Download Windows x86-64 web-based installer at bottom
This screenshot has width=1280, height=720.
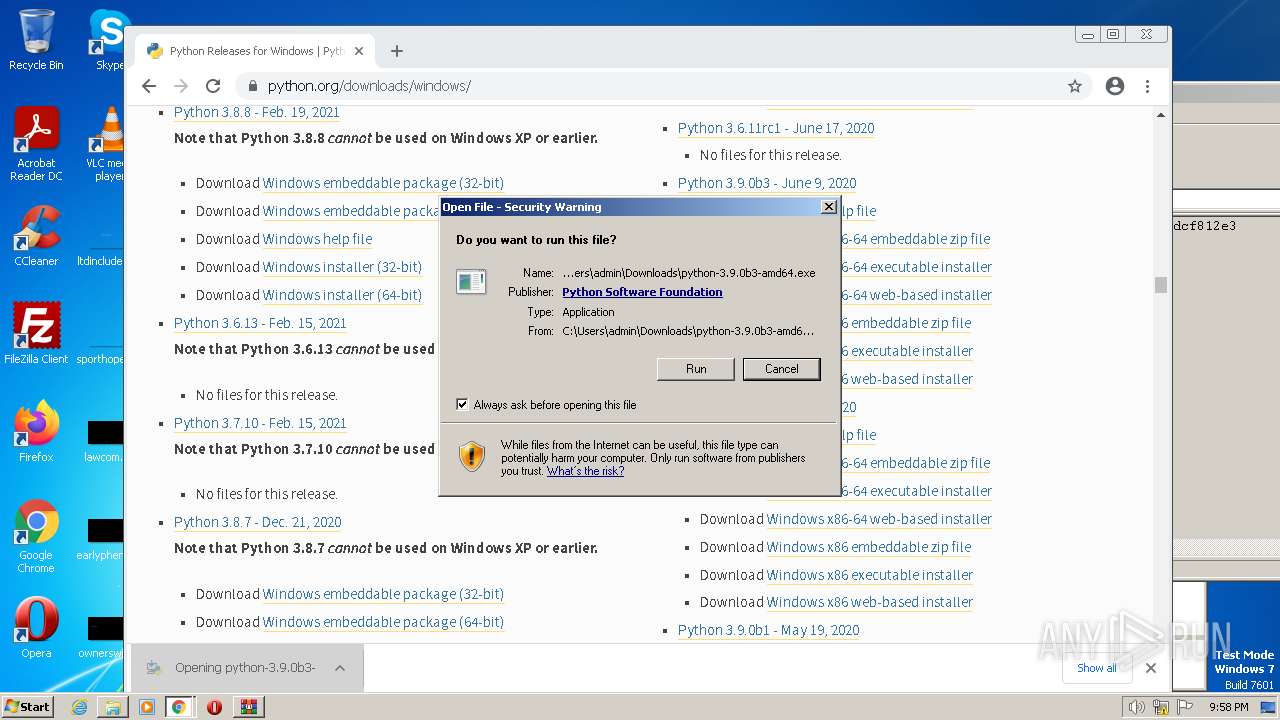click(x=879, y=519)
